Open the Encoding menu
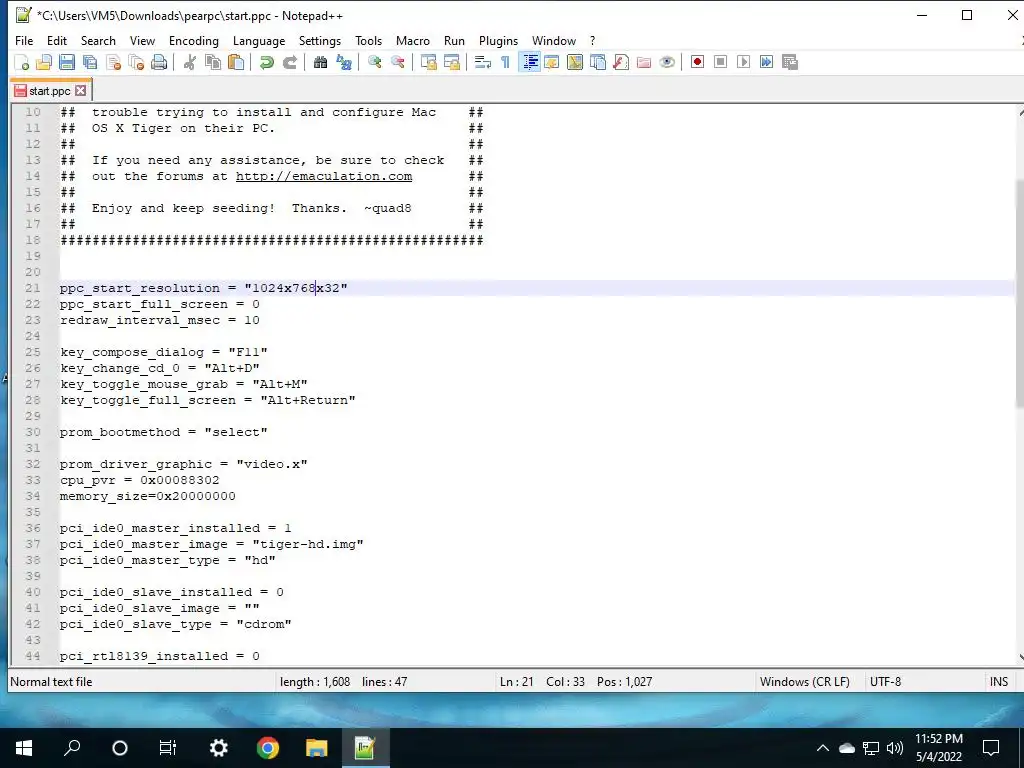The height and width of the screenshot is (768, 1024). (194, 40)
